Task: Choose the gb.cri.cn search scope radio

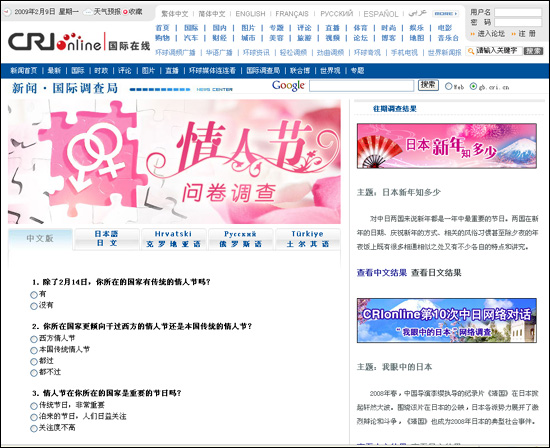Action: pos(474,86)
